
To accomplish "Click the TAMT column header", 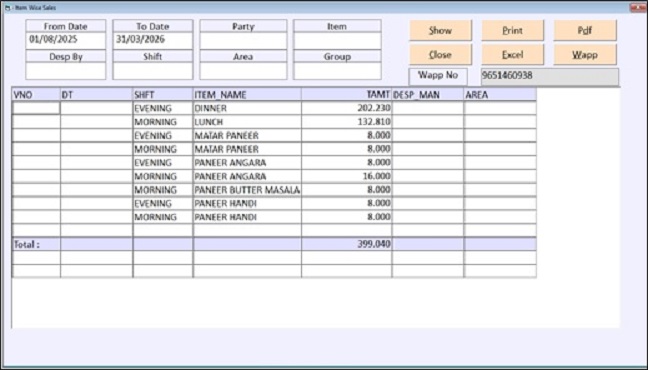I will point(346,95).
